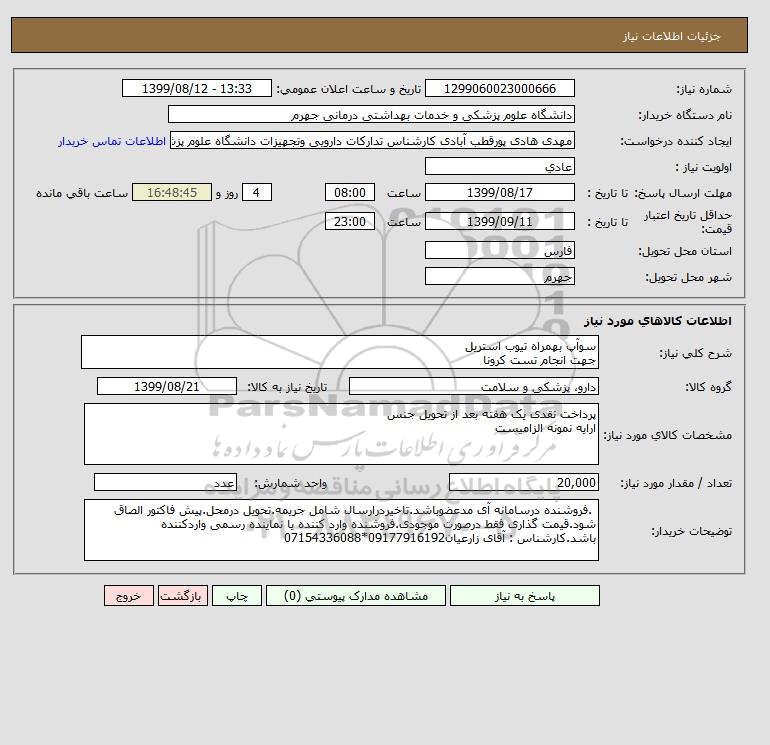
Task: Click the label توضیحات خریدار
Action: [692, 531]
